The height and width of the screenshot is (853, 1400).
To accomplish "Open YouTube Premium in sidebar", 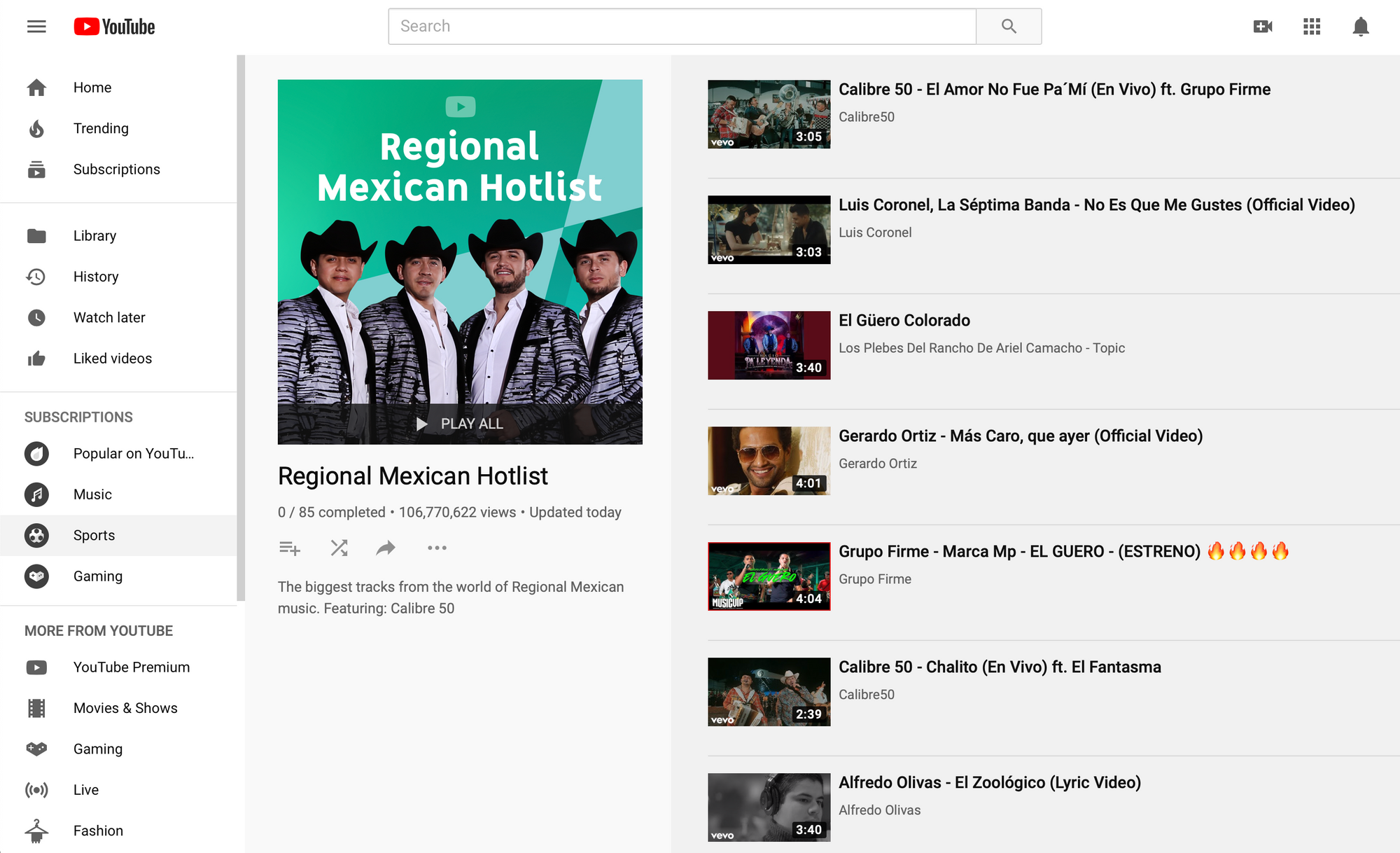I will (131, 667).
